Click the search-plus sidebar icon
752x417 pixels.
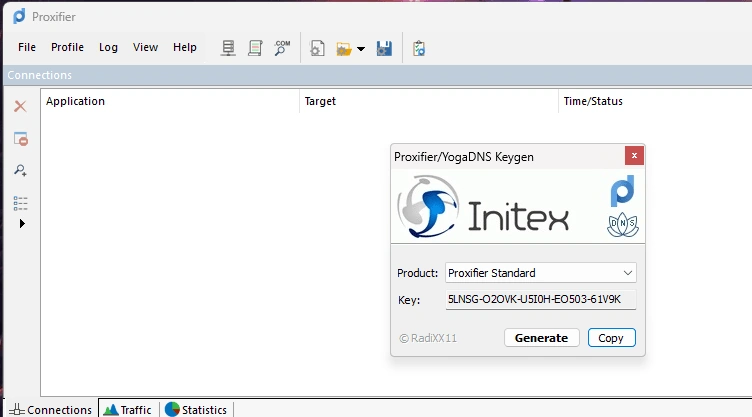point(20,170)
